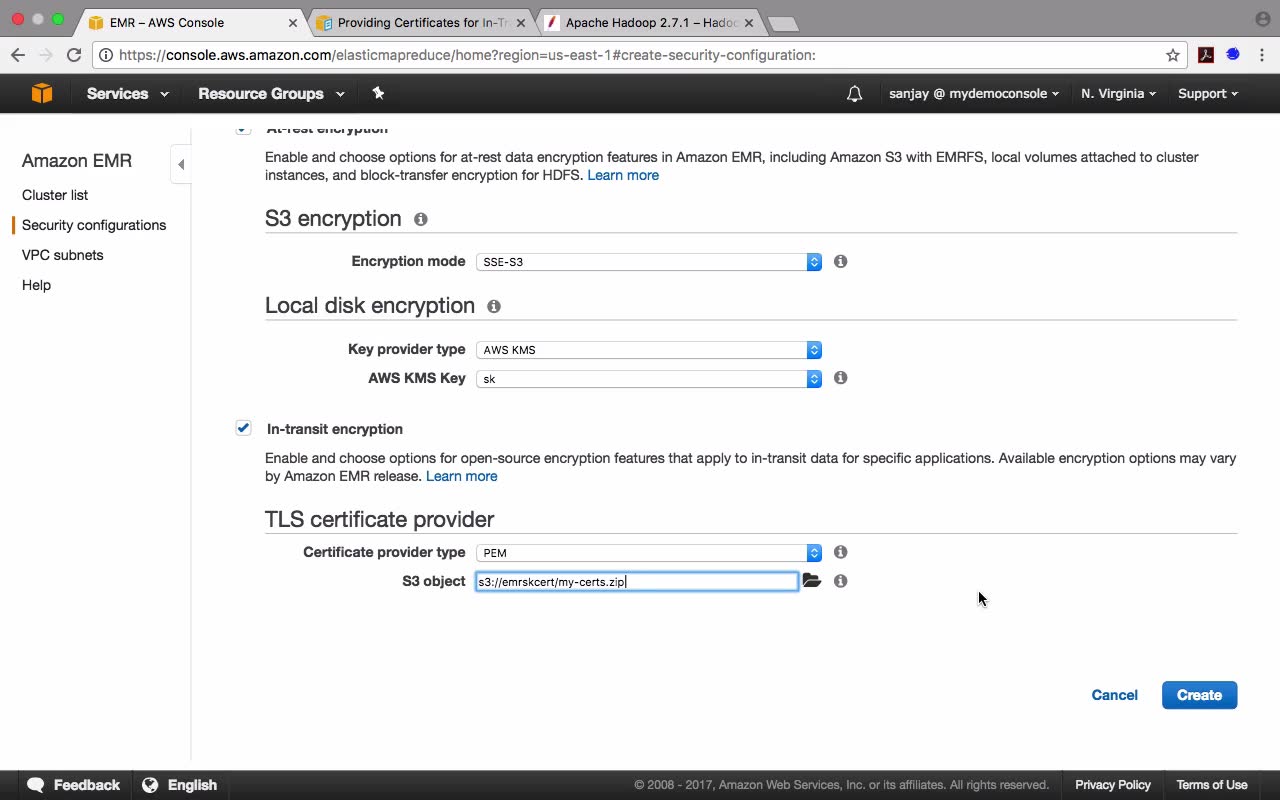Collapse the Amazon EMR sidebar arrow
This screenshot has width=1280, height=800.
coord(181,164)
